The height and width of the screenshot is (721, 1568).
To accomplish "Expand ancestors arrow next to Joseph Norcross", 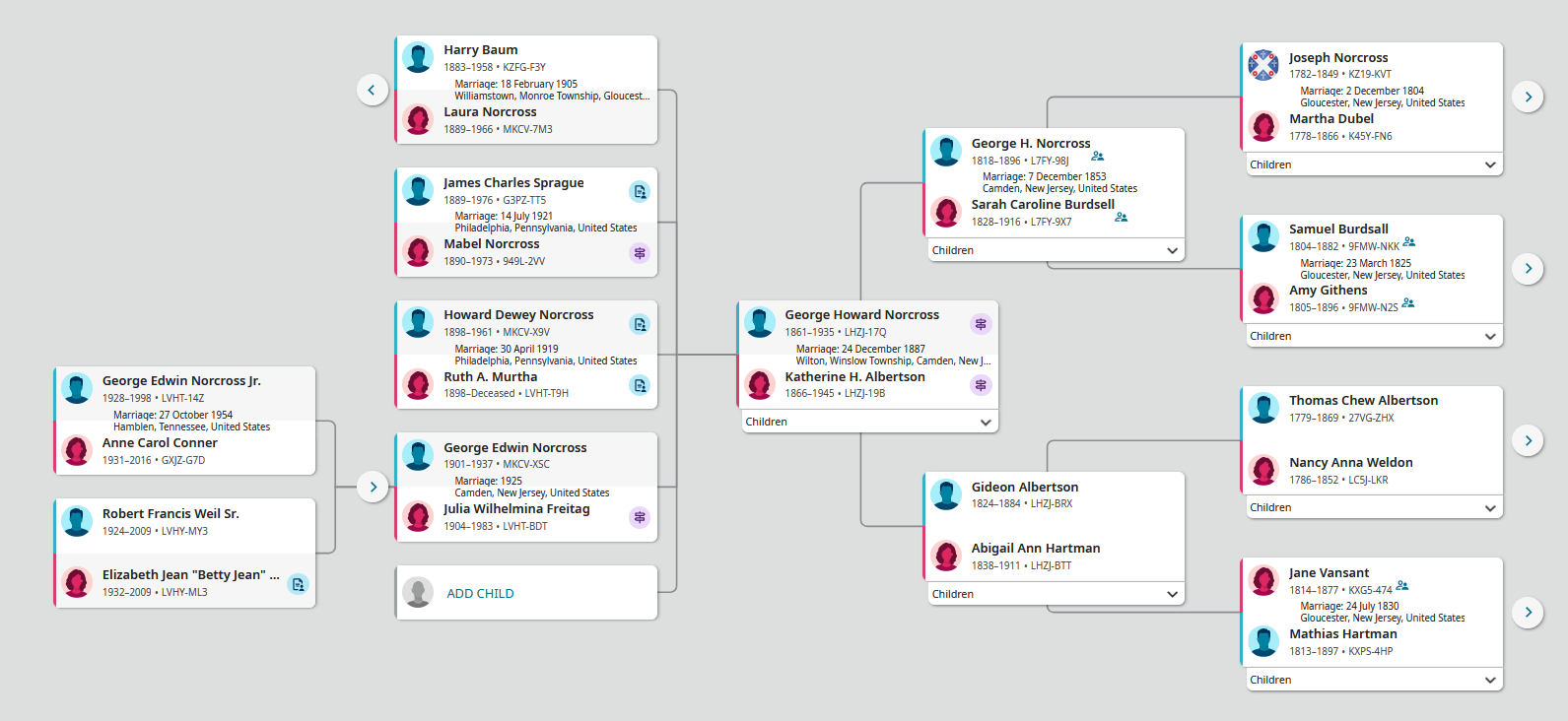I will (1528, 97).
